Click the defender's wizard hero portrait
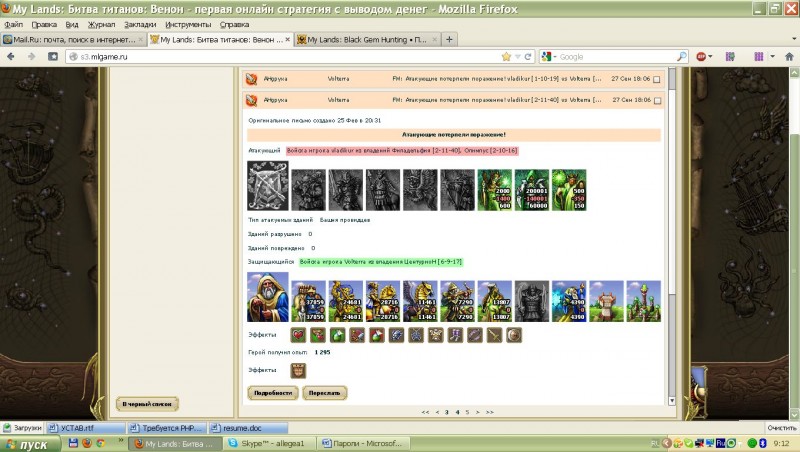The image size is (800, 452). [267, 297]
